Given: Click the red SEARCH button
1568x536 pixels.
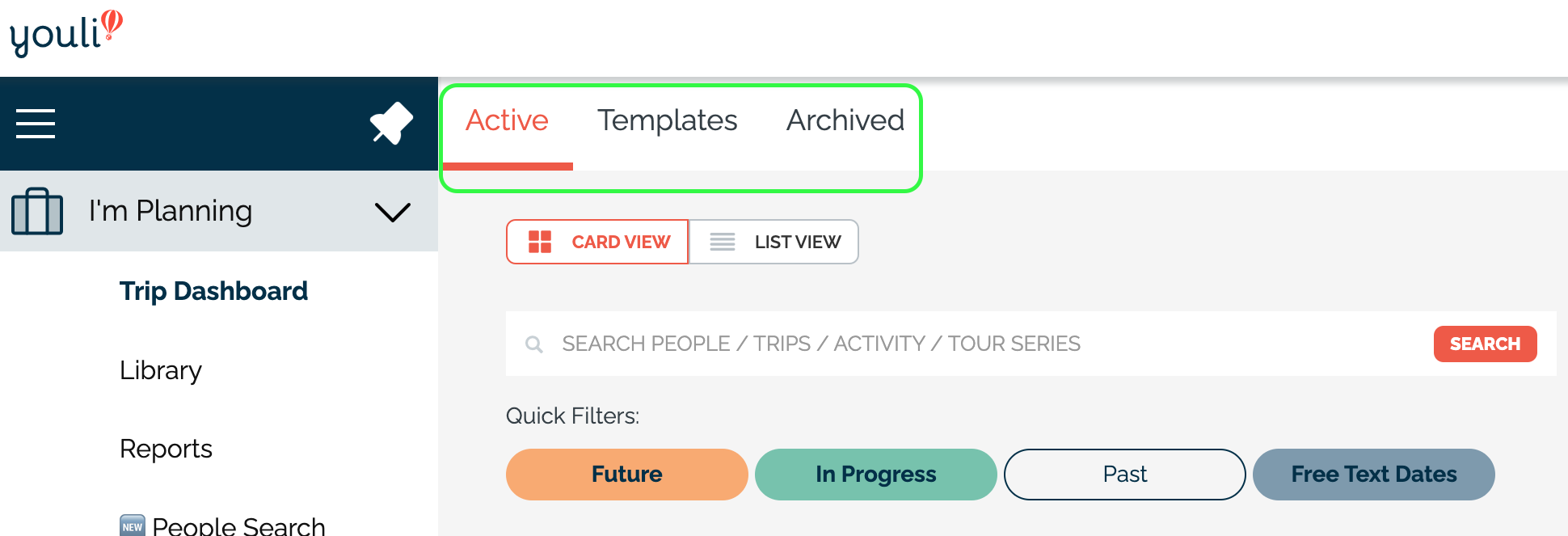Looking at the screenshot, I should (x=1486, y=344).
